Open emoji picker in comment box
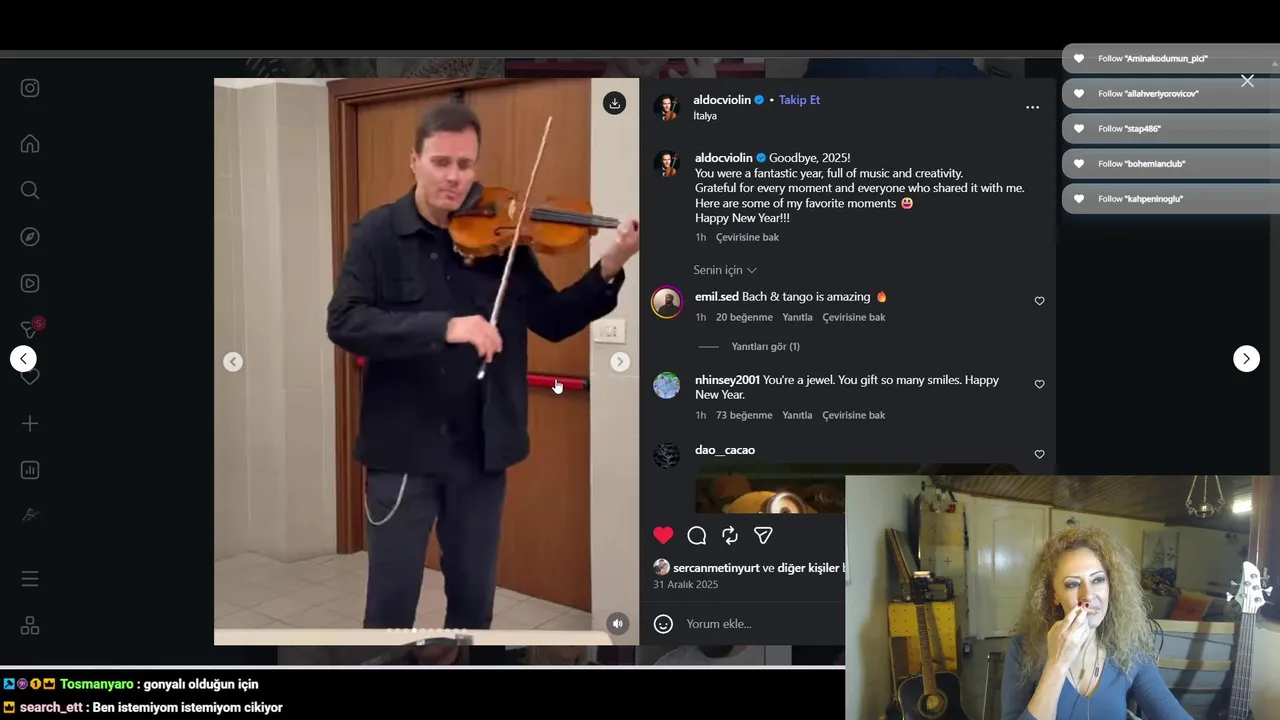Screen dimensions: 1280x720 click(x=663, y=624)
